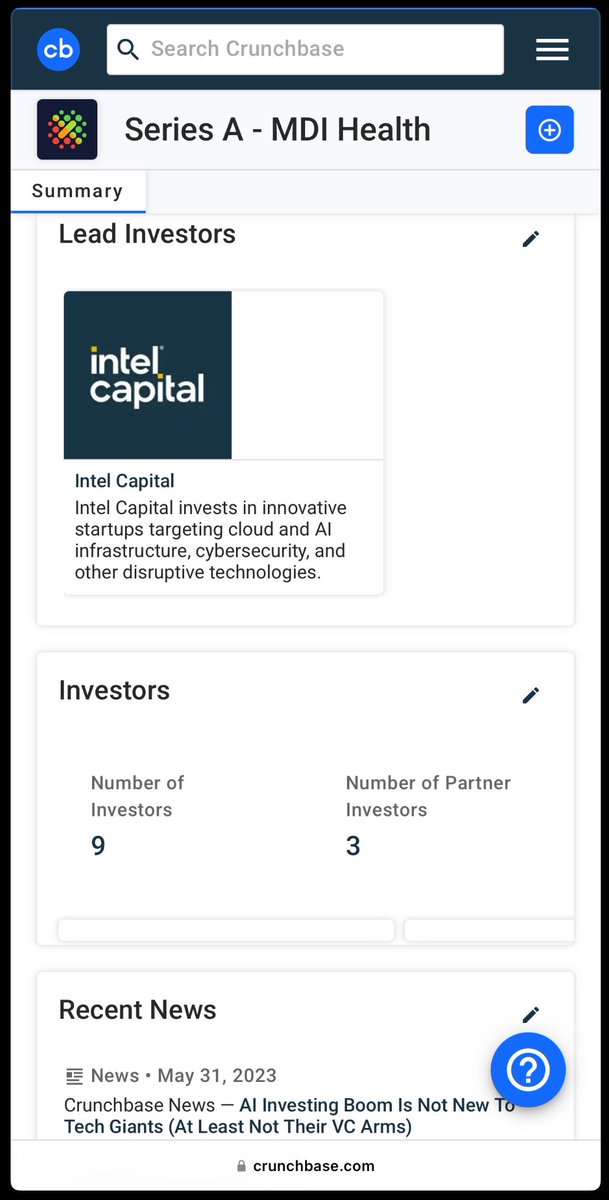Click the Intel Capital description text

point(210,540)
